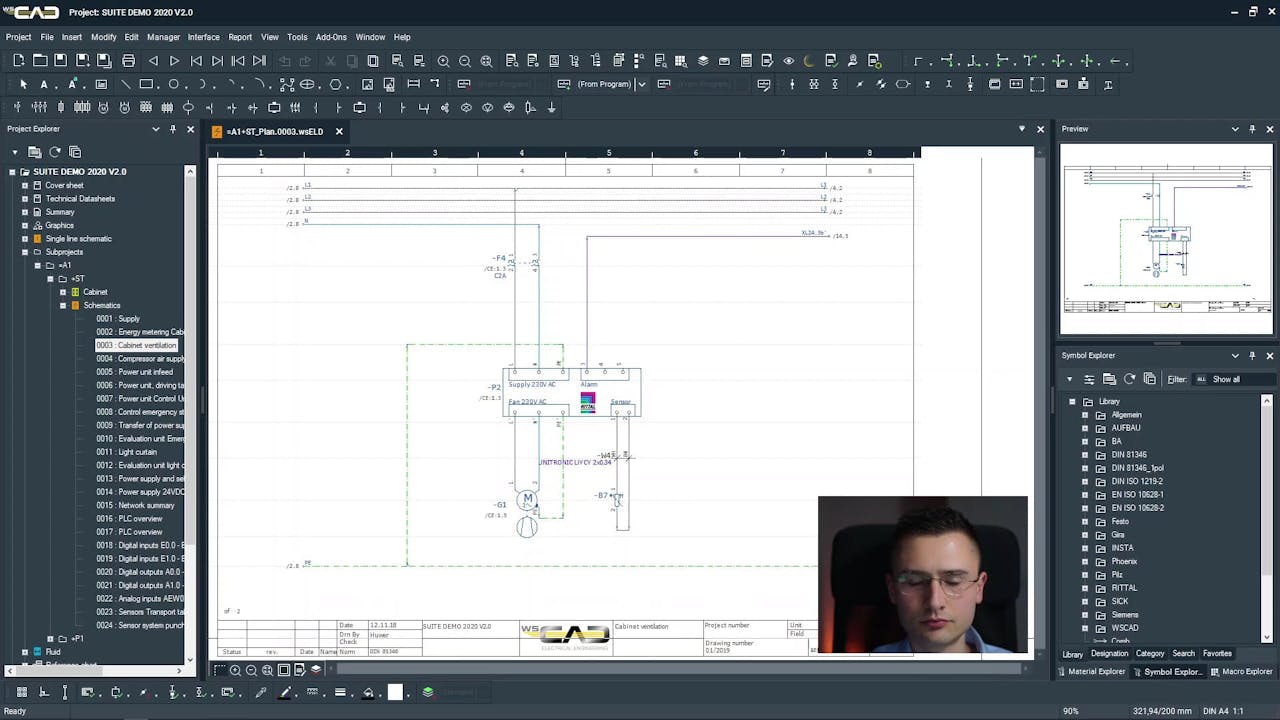Pin the Preview panel
This screenshot has height=720, width=1280.
coord(1252,129)
